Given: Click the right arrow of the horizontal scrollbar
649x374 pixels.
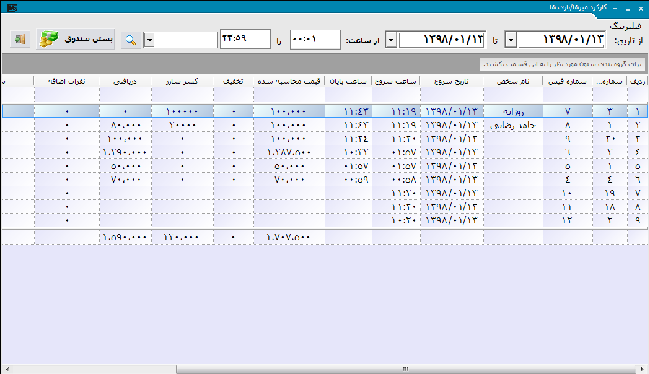Looking at the screenshot, I should 642,369.
